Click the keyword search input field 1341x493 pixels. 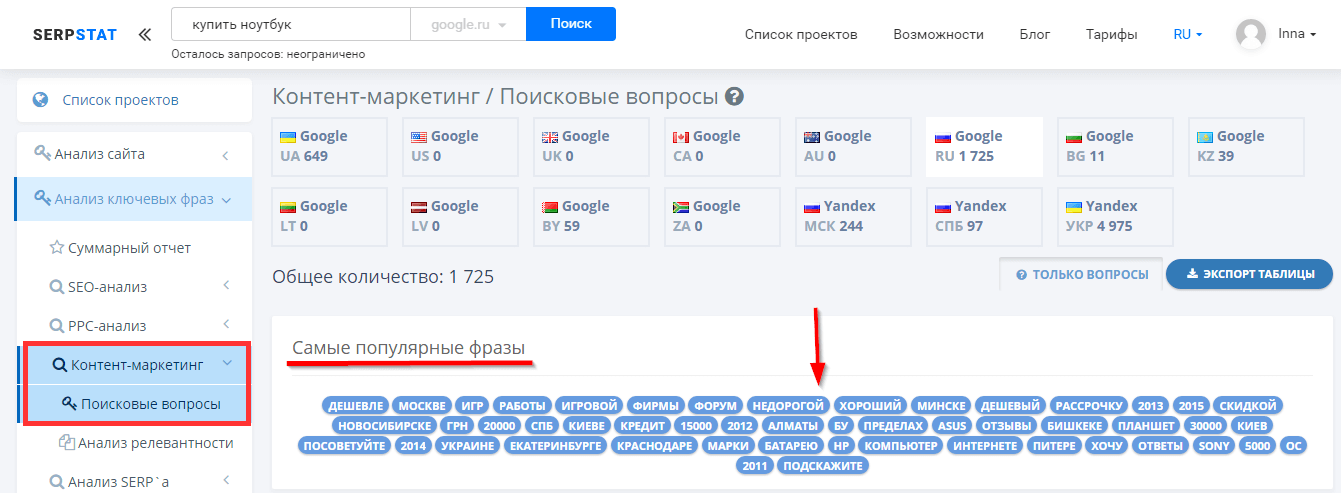tap(291, 24)
